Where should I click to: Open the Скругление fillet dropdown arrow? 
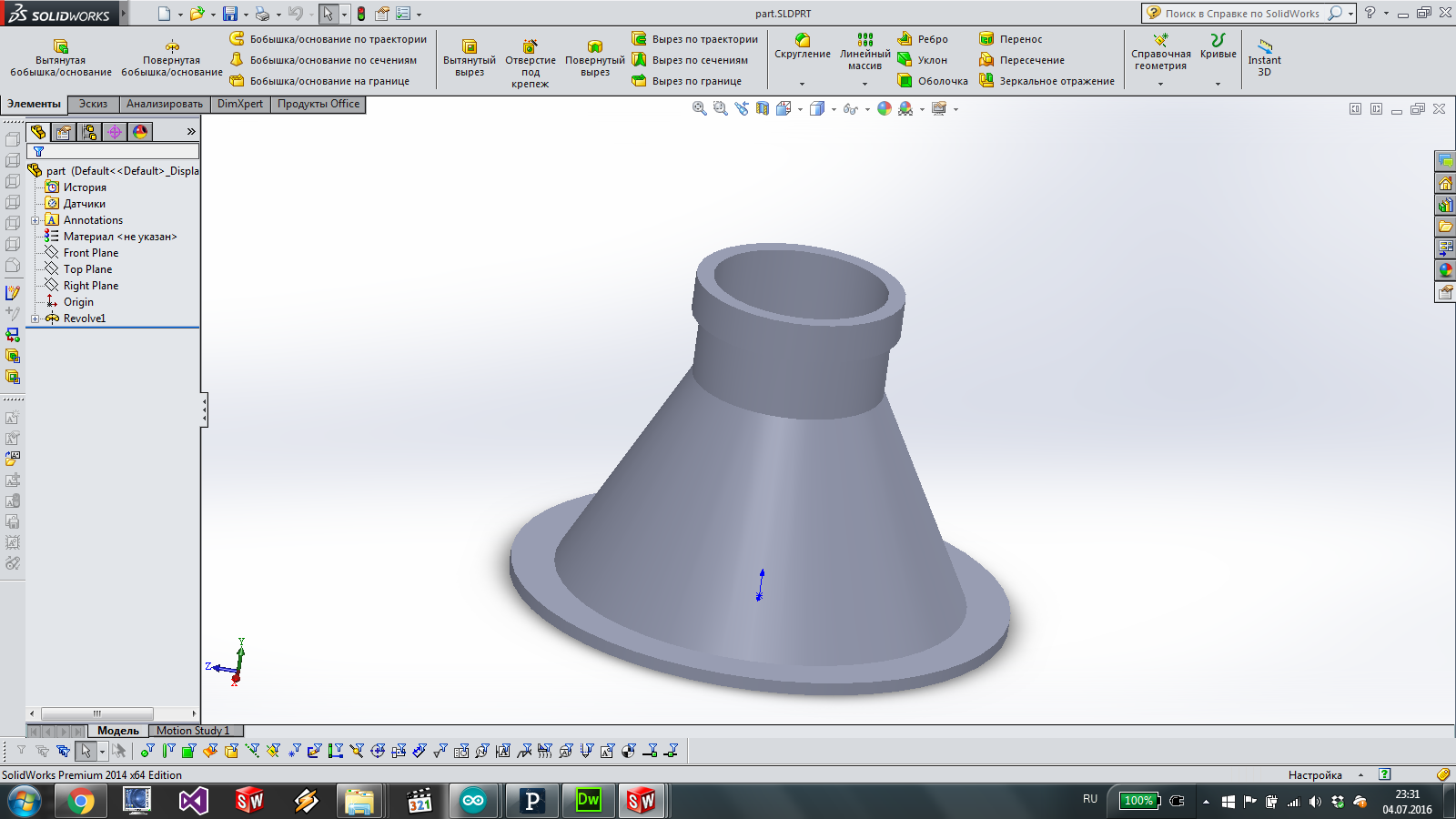tap(802, 84)
